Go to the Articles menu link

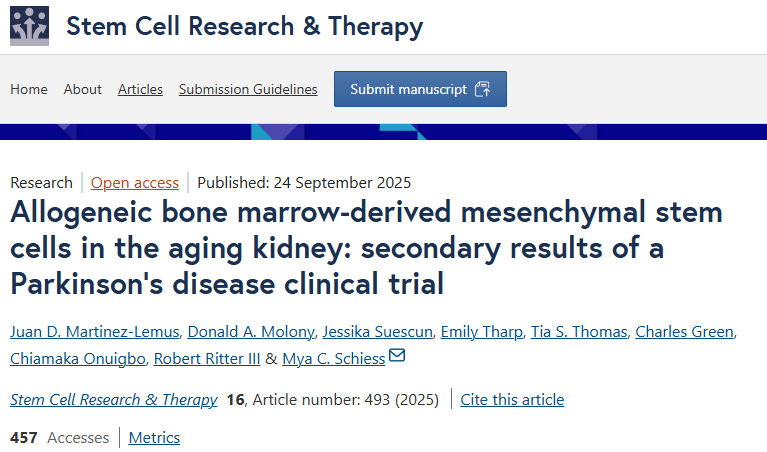tap(140, 89)
